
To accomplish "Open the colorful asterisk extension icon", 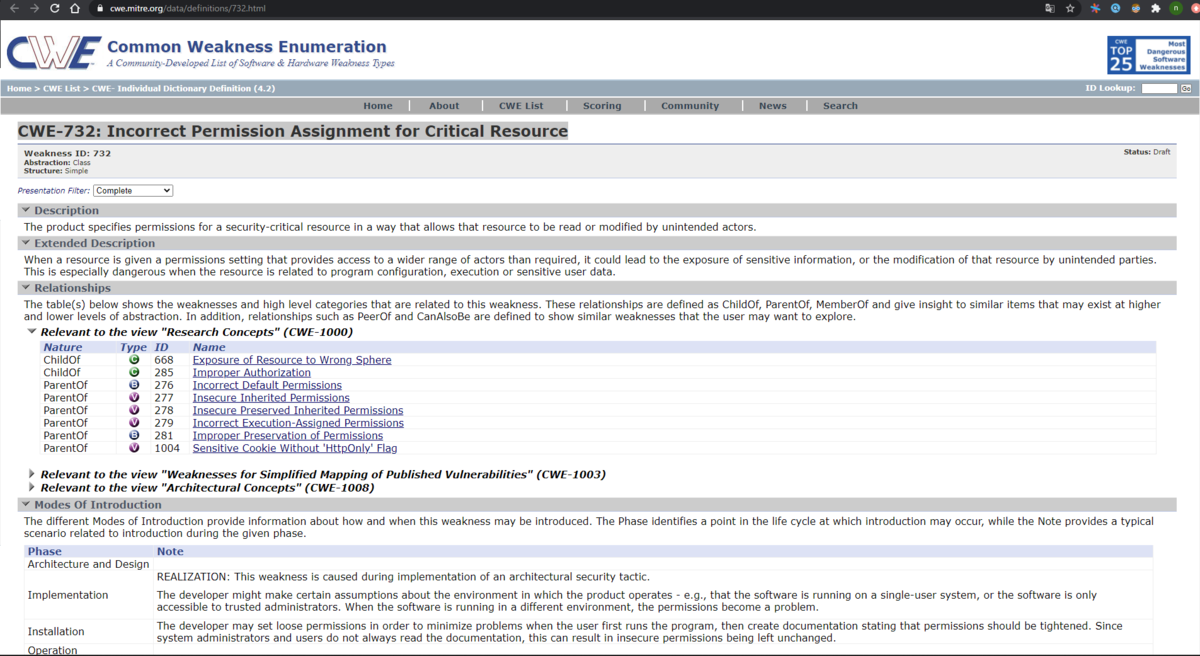I will (1095, 8).
